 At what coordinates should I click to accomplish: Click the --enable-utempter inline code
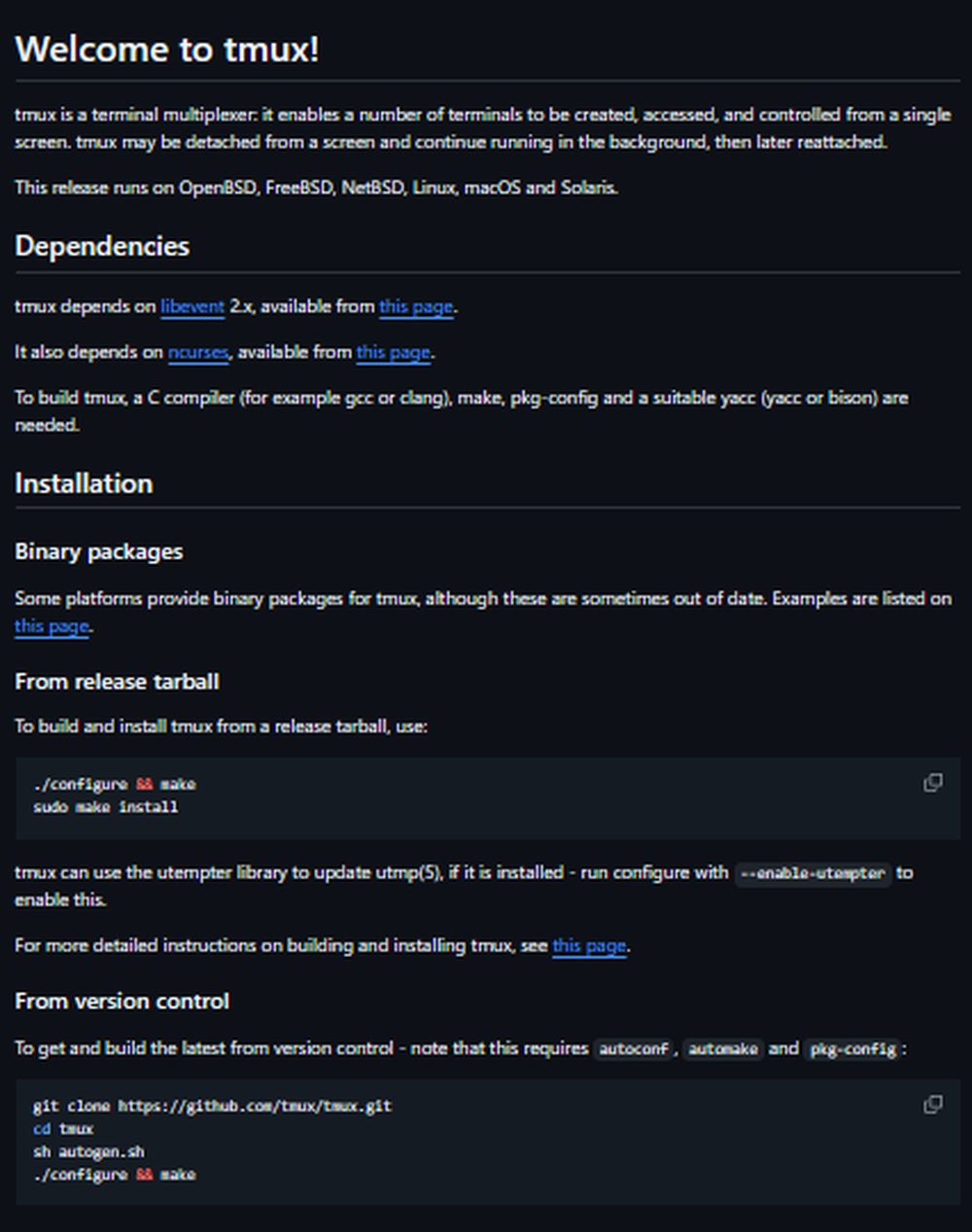812,873
